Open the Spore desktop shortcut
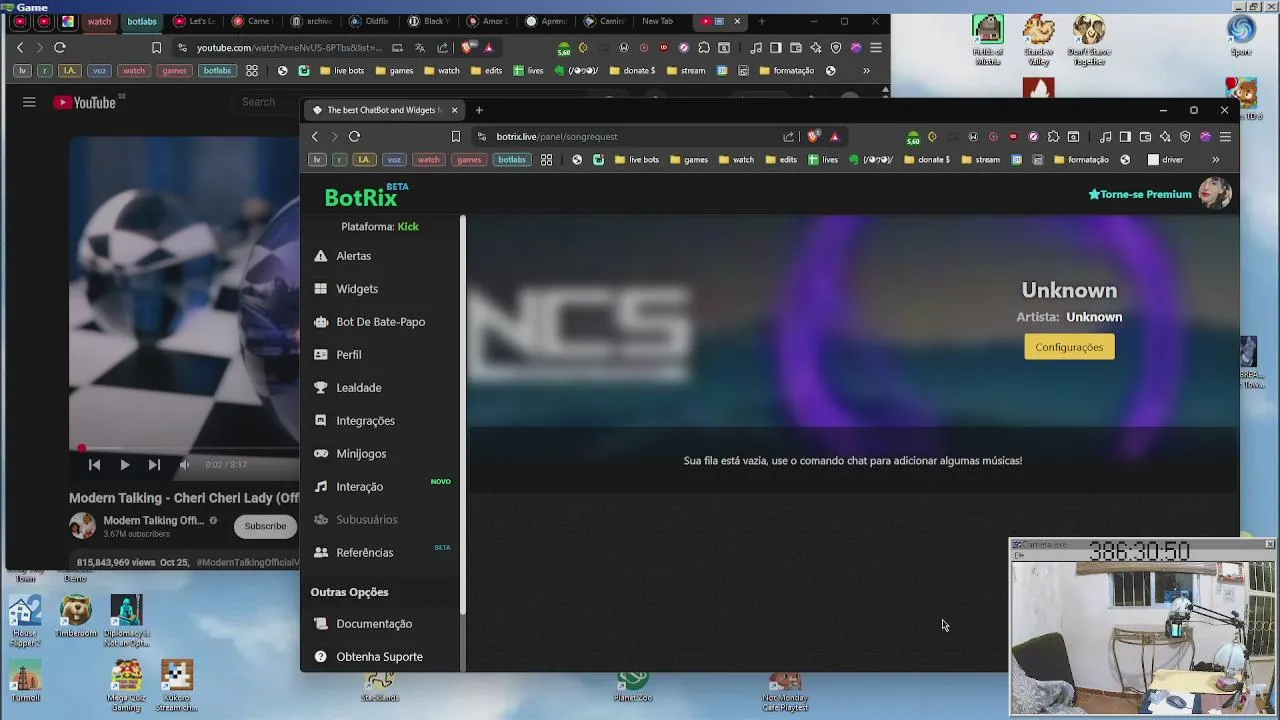This screenshot has width=1280, height=720. coord(1241,37)
